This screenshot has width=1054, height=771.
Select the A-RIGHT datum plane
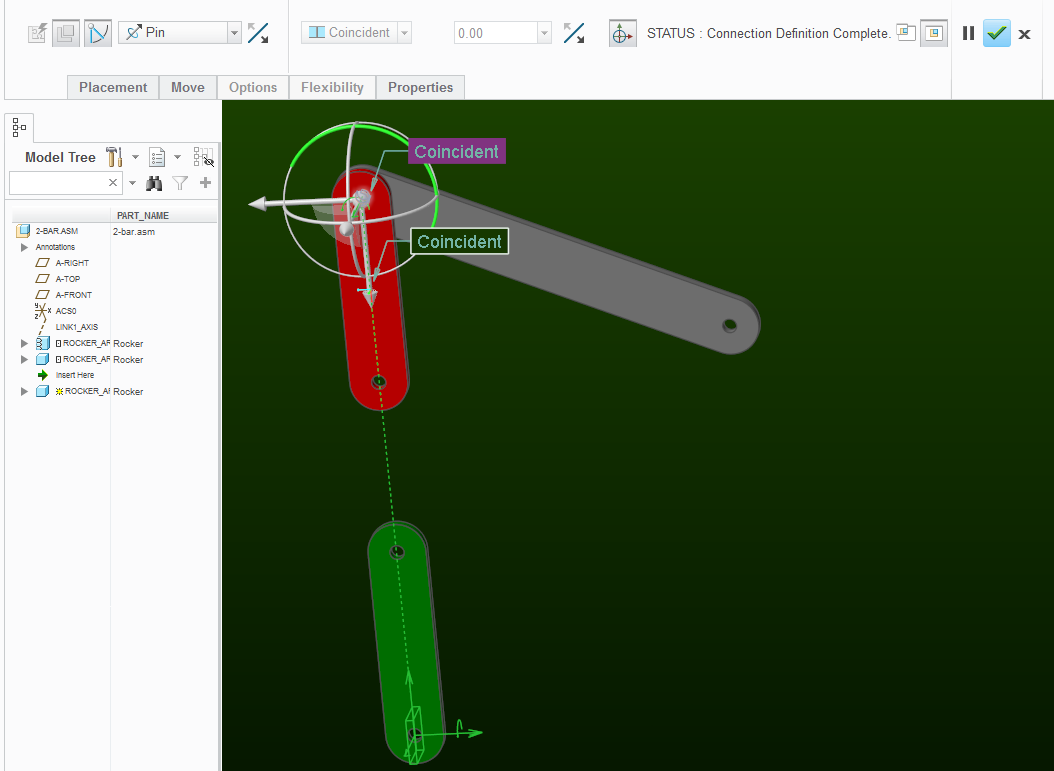click(72, 263)
